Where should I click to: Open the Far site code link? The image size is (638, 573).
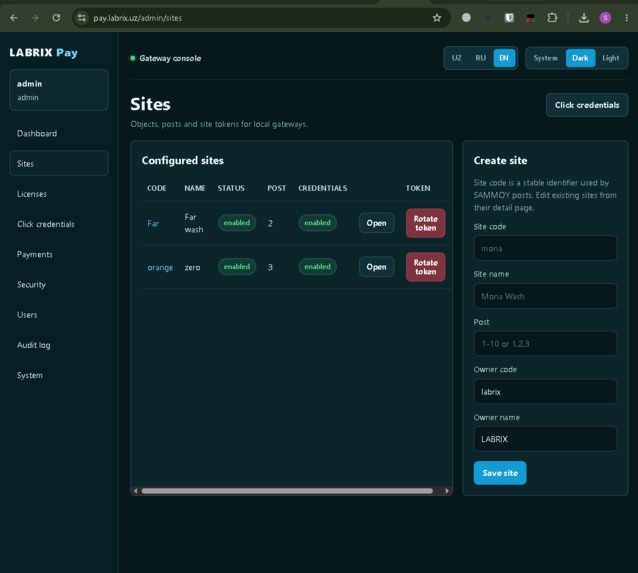pos(153,223)
